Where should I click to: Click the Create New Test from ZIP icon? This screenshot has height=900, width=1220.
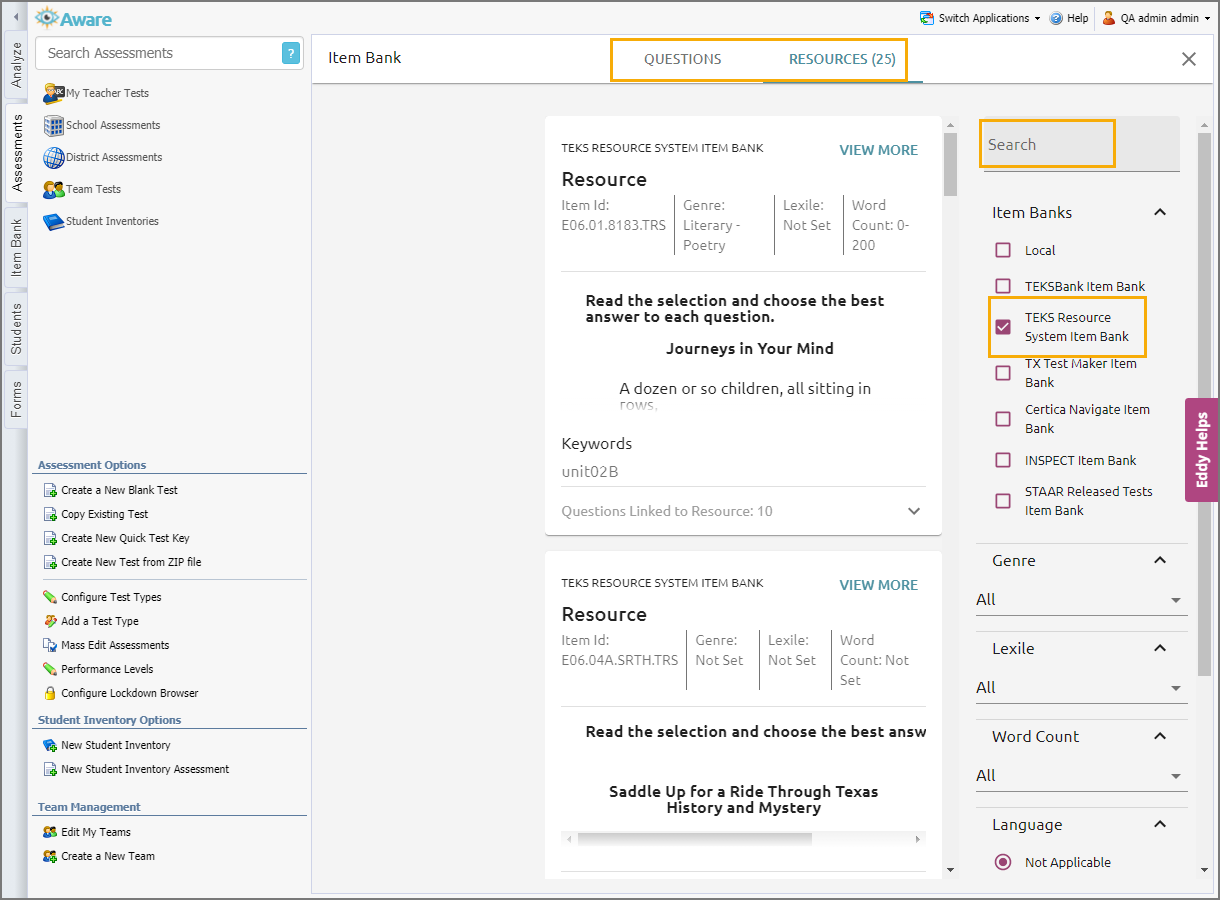[50, 562]
